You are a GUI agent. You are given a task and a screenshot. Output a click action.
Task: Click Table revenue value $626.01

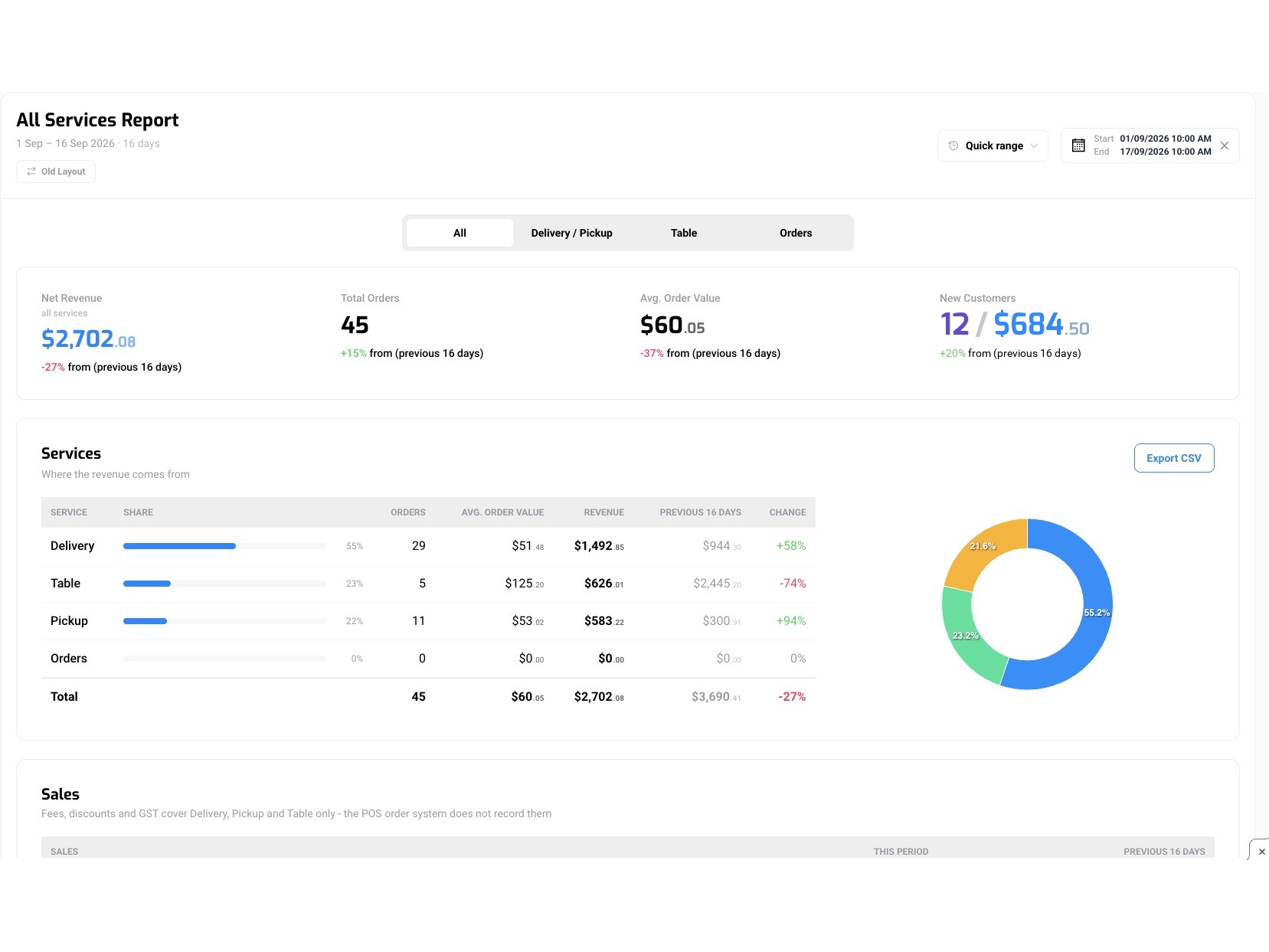click(x=603, y=584)
